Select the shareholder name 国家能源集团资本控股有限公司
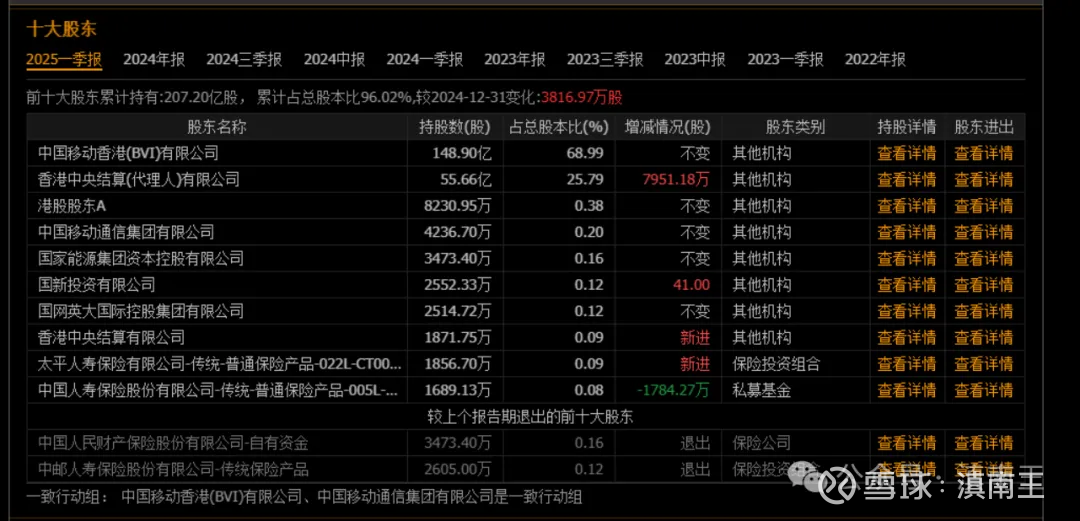 point(141,258)
